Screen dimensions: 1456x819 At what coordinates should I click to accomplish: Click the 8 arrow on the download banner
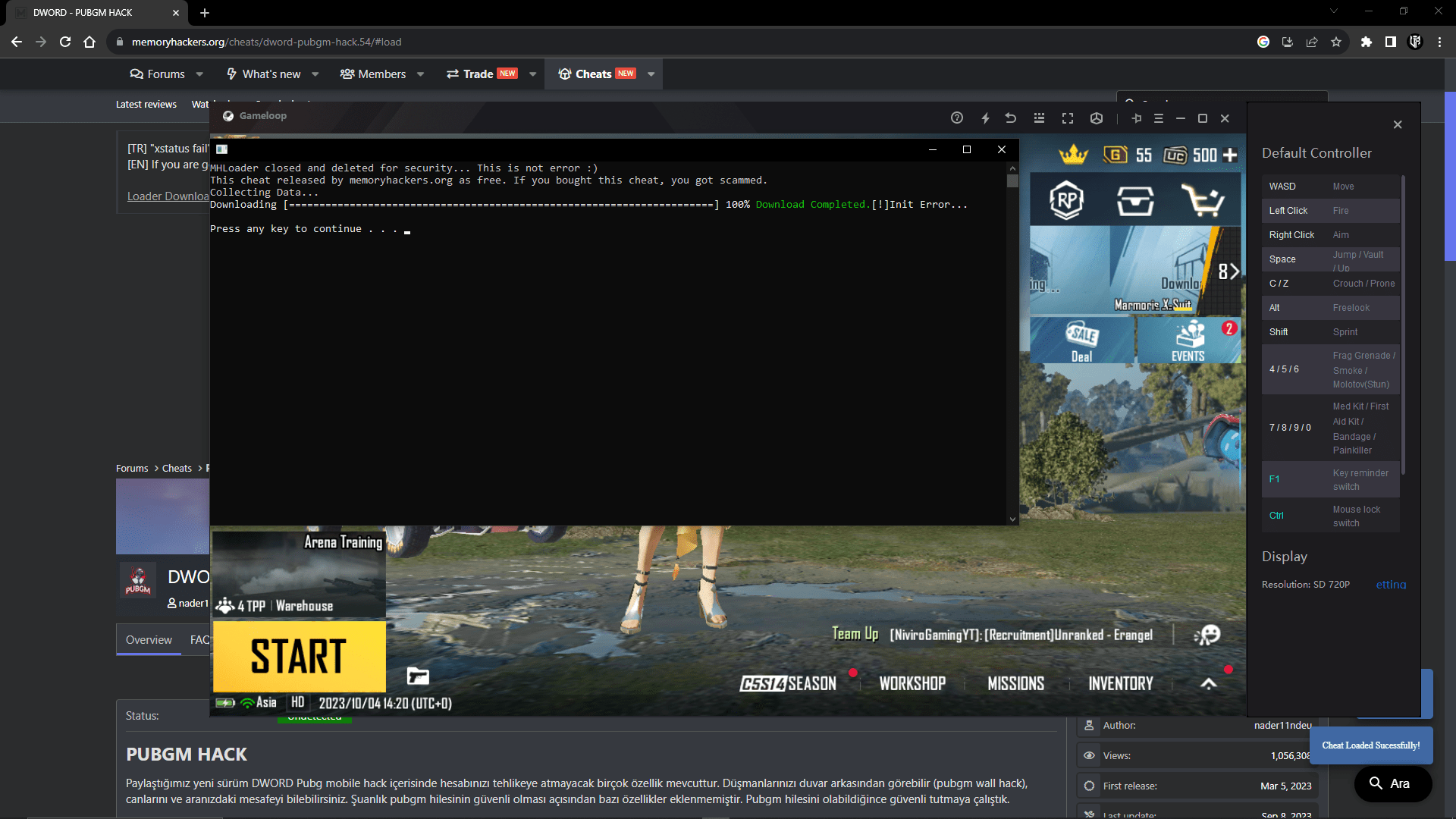click(1228, 271)
